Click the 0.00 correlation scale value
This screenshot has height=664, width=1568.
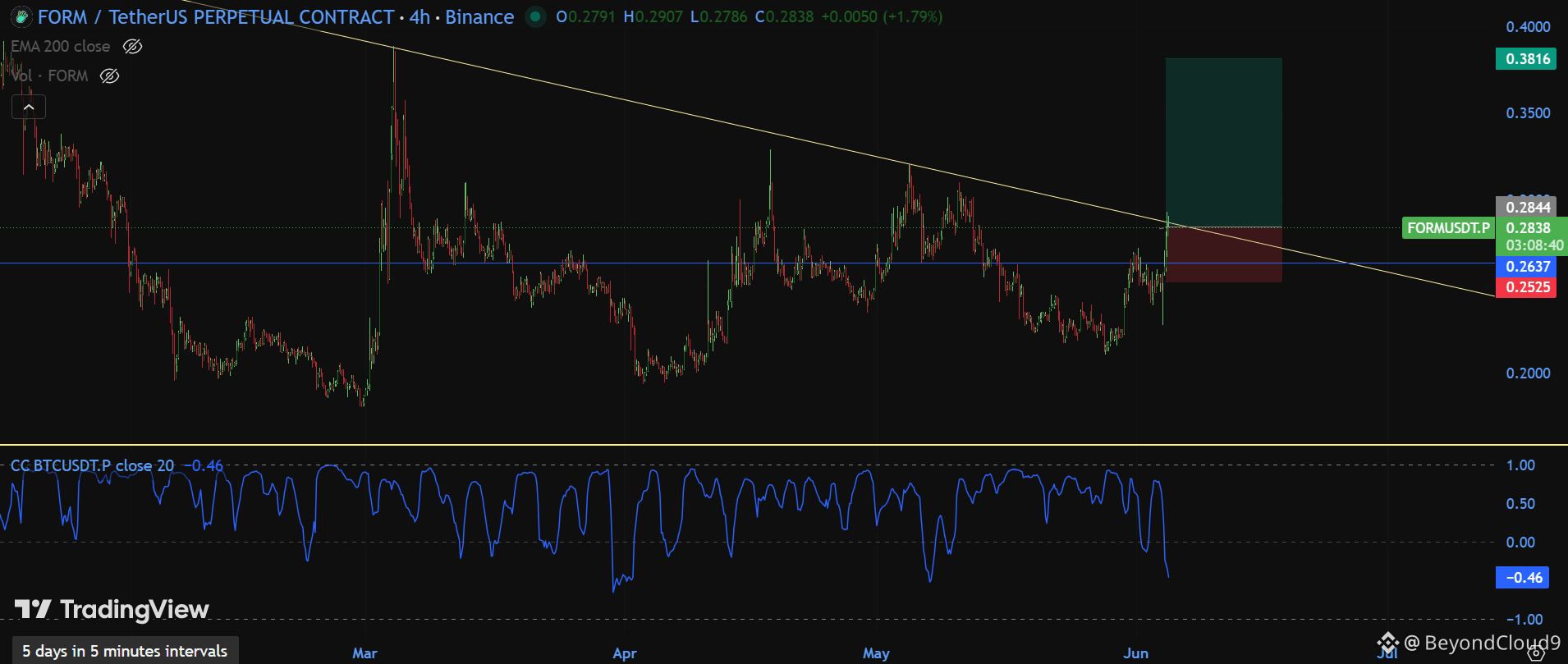click(1520, 543)
